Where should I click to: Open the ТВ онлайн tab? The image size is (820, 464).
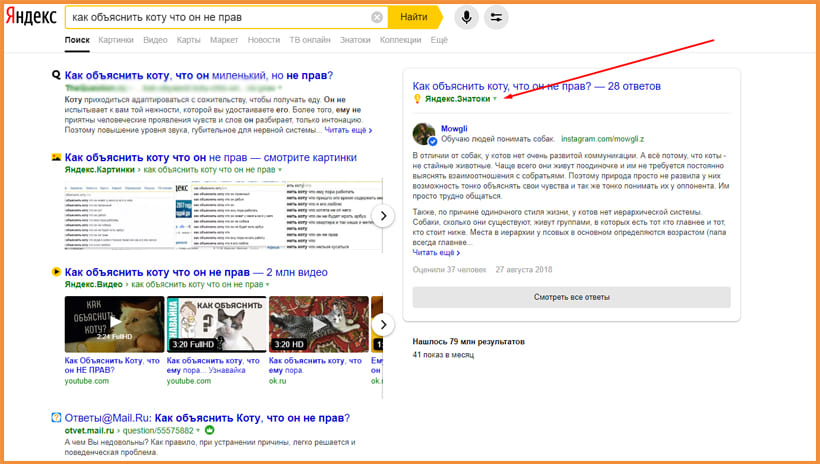(310, 40)
